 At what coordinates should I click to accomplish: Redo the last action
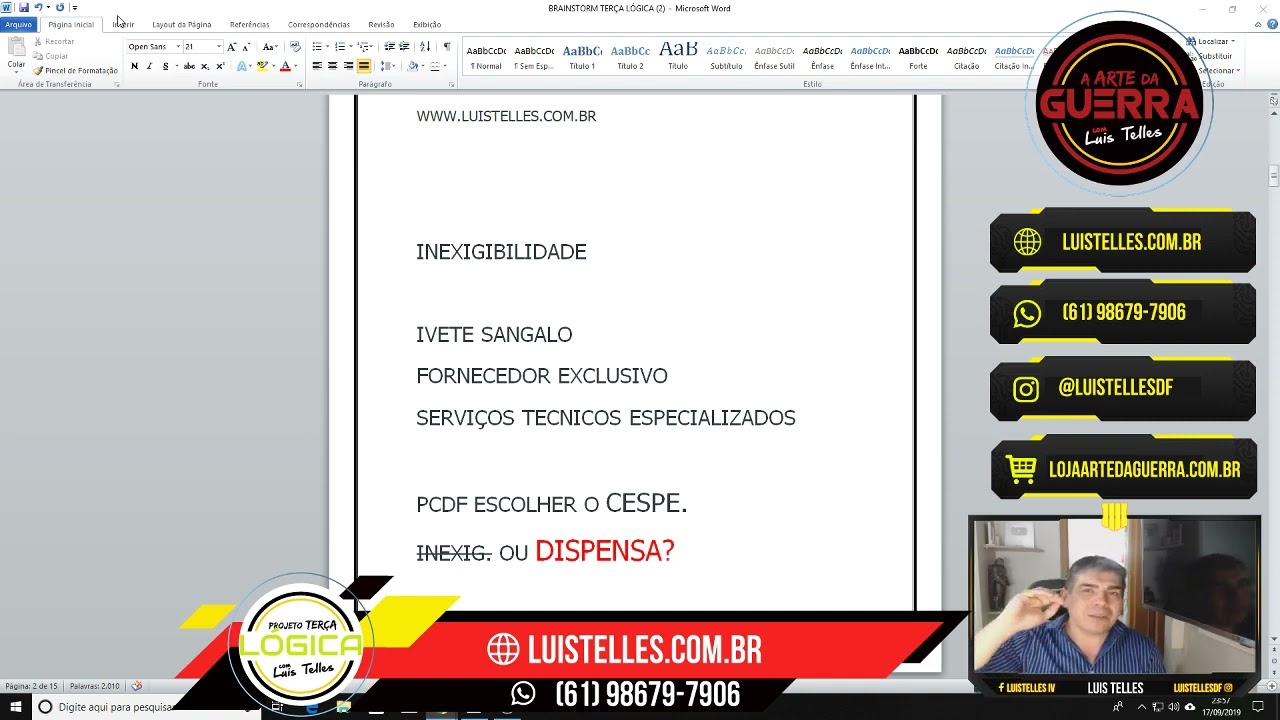click(x=60, y=8)
